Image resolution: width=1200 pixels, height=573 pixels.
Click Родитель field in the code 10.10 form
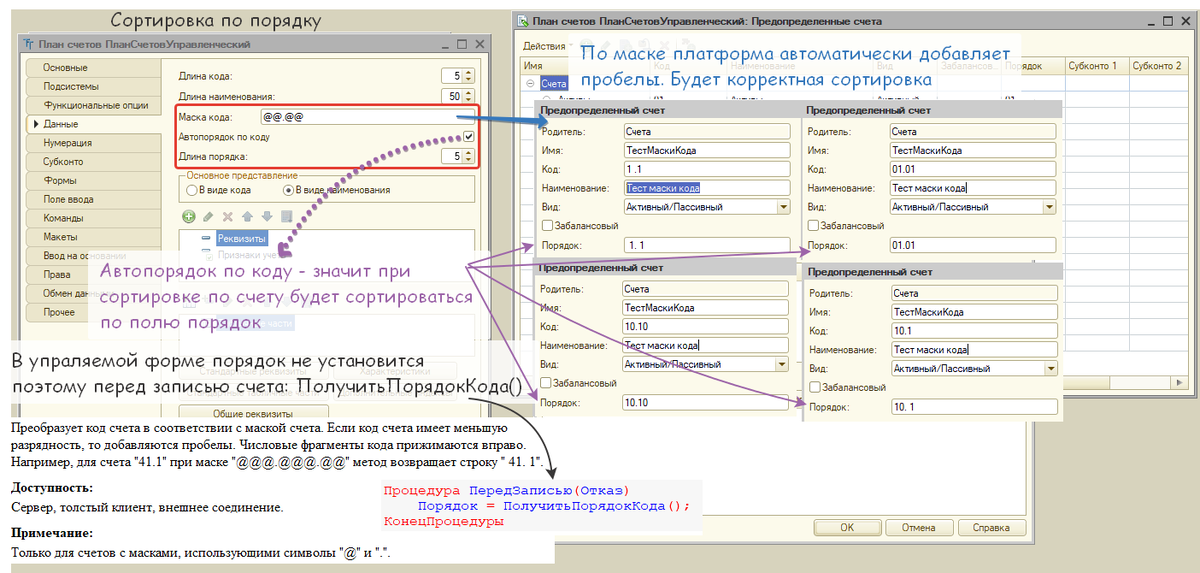click(x=705, y=289)
